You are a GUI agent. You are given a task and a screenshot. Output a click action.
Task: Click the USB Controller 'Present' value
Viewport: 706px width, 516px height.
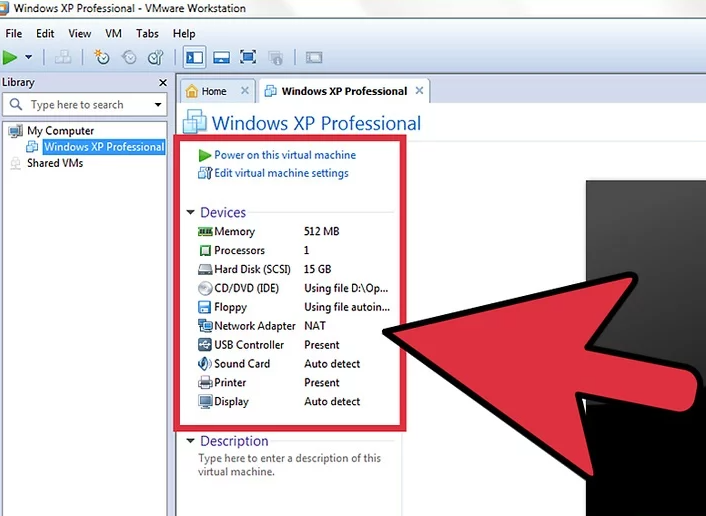coord(321,345)
